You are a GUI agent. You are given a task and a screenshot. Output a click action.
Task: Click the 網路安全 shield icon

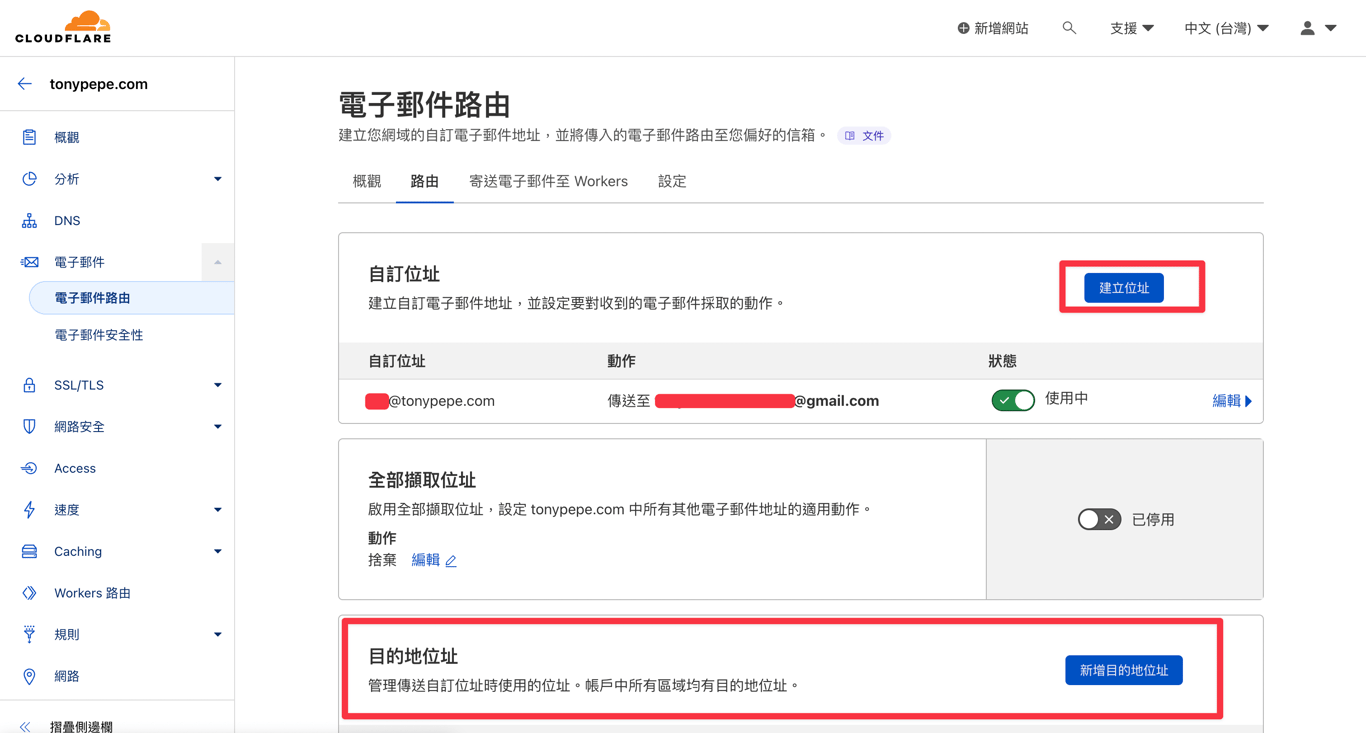[29, 426]
